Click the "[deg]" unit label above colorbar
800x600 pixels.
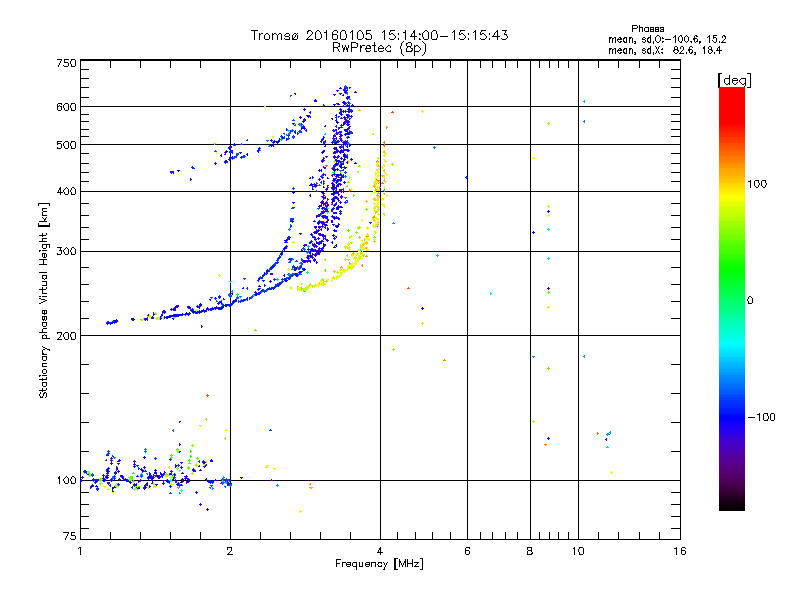click(734, 80)
